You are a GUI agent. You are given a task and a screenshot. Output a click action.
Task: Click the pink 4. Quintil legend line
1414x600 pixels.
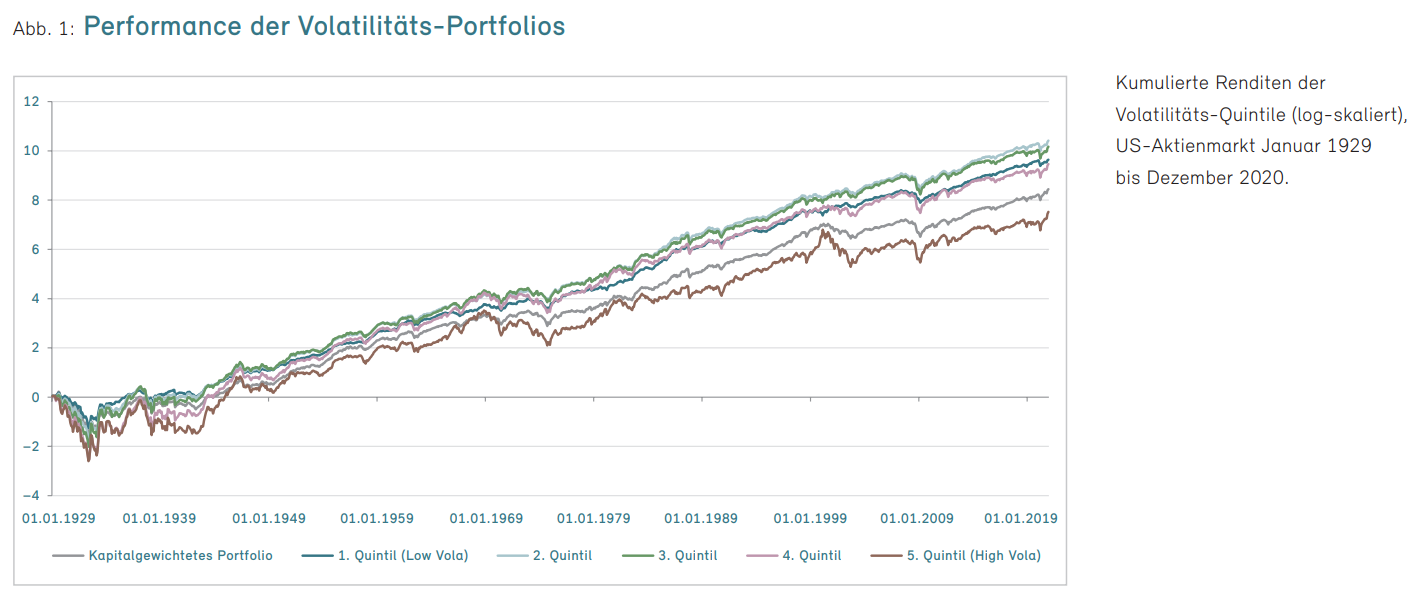(761, 555)
